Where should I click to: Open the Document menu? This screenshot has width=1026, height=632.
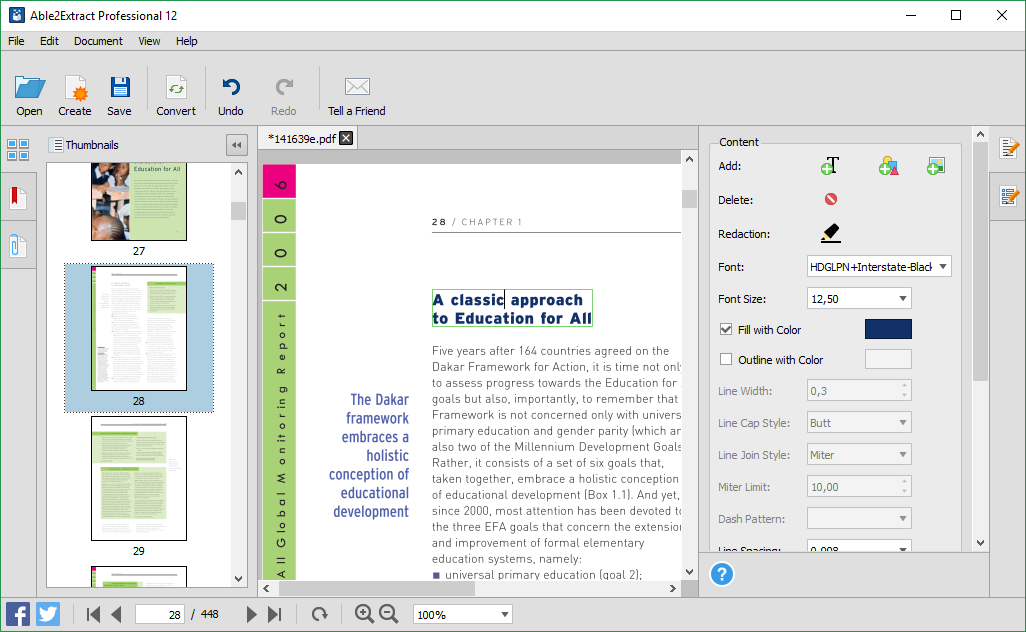[x=98, y=41]
